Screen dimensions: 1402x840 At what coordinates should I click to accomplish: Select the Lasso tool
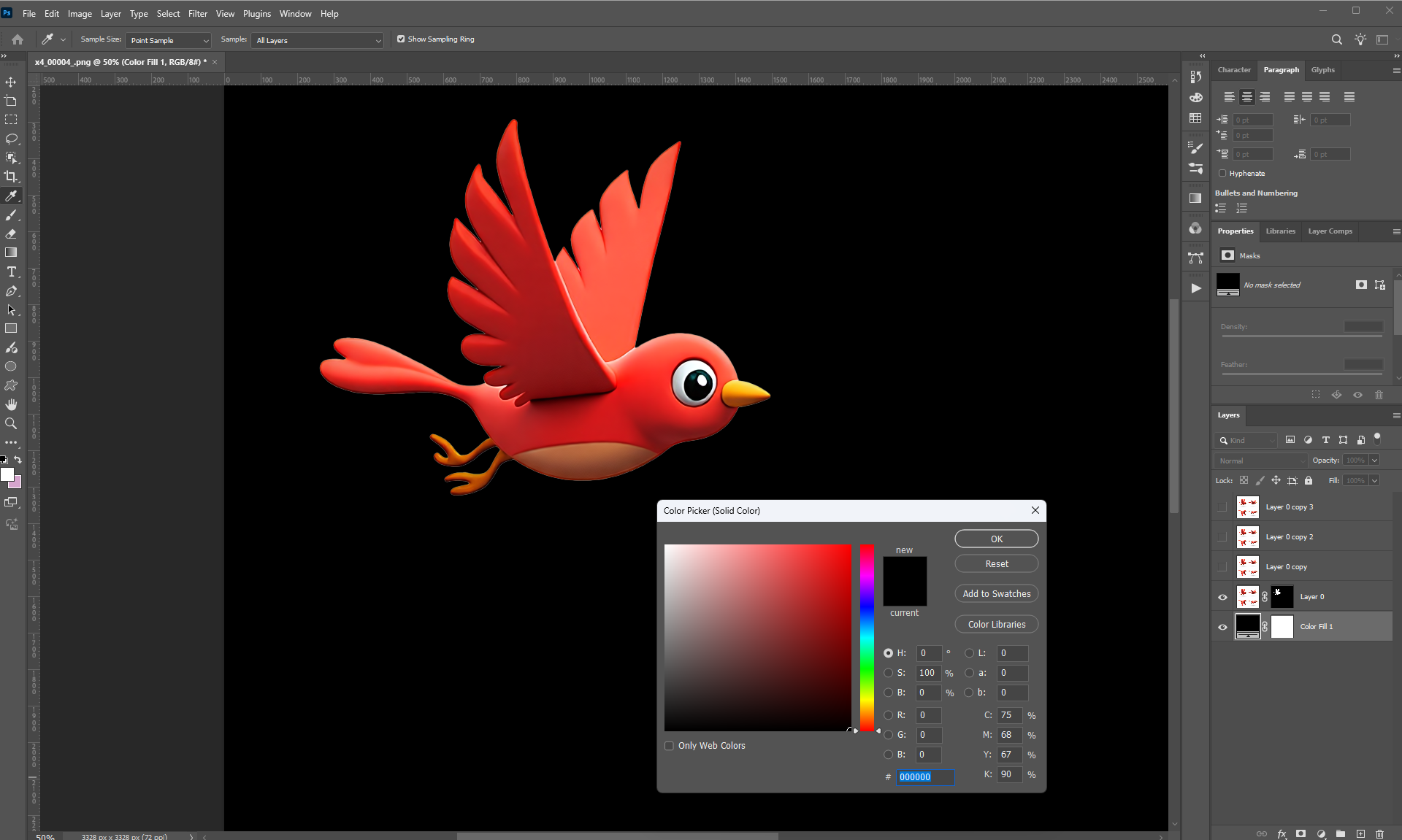click(x=11, y=139)
